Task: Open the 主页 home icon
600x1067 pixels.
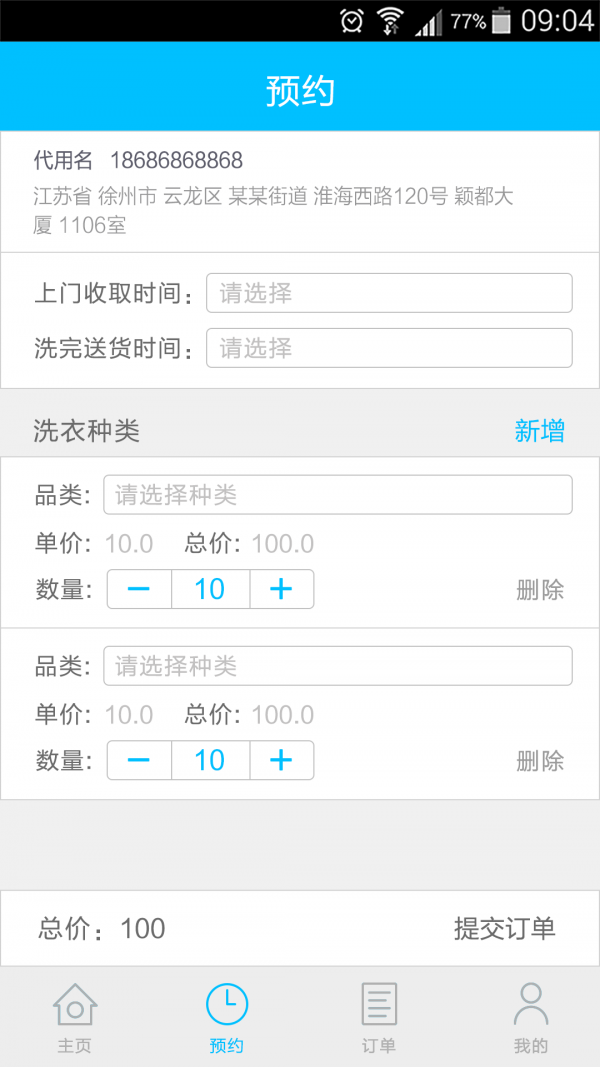Action: coord(75,1005)
